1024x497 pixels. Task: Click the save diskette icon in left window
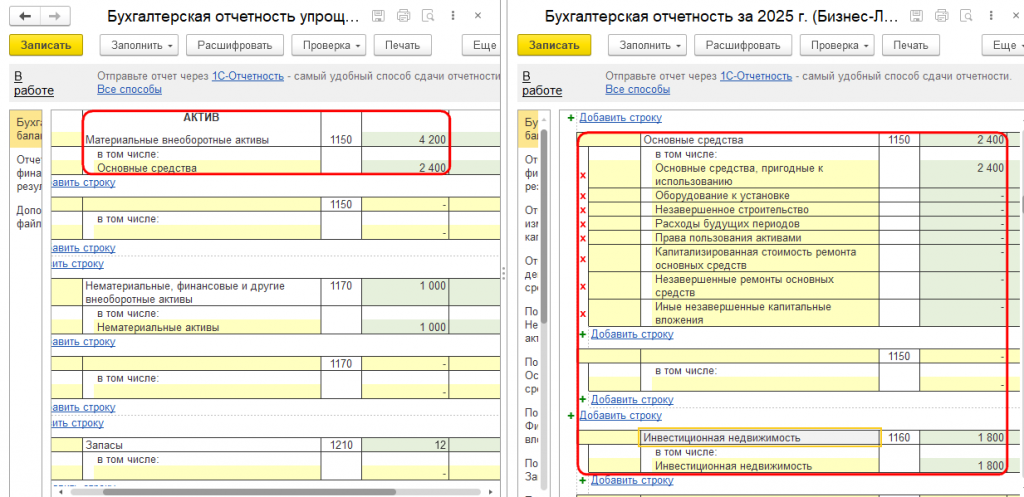378,16
